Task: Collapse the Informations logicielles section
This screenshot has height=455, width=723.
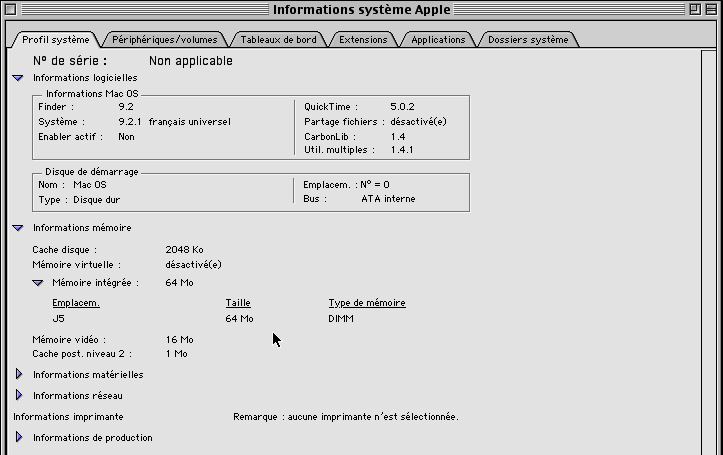Action: 18,78
